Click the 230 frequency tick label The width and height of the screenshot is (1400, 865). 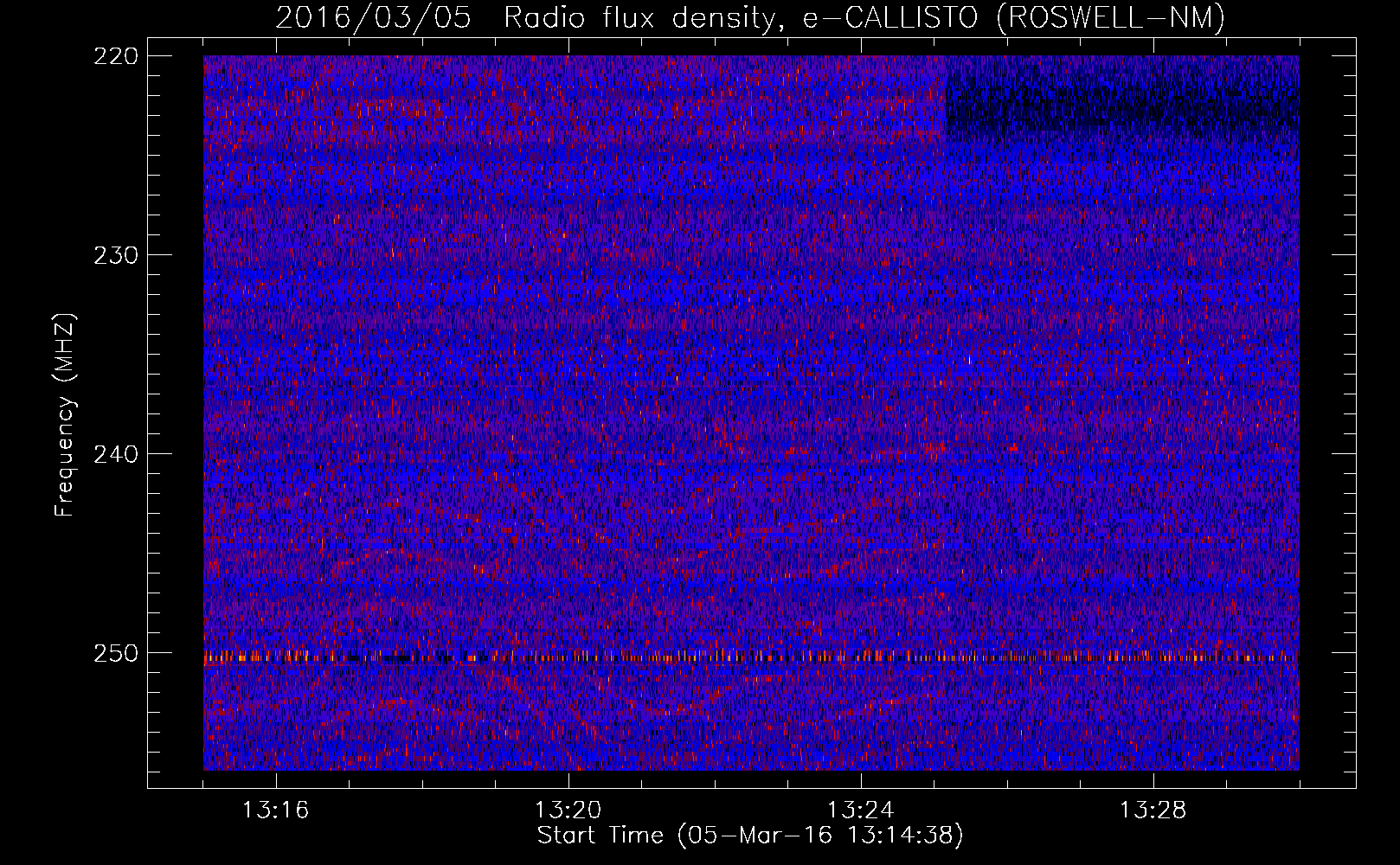[x=115, y=255]
